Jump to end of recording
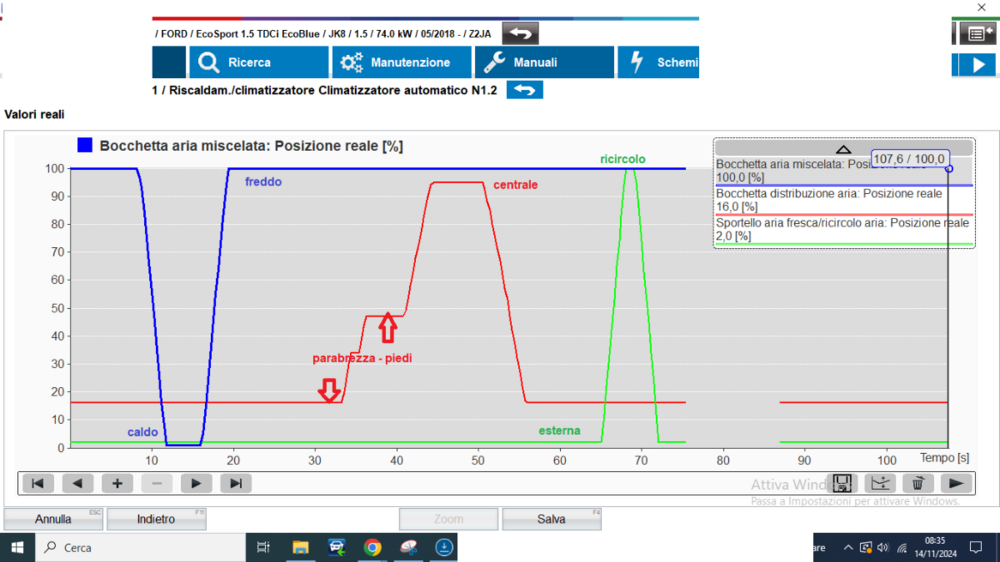The height and width of the screenshot is (562, 1000). pos(236,483)
